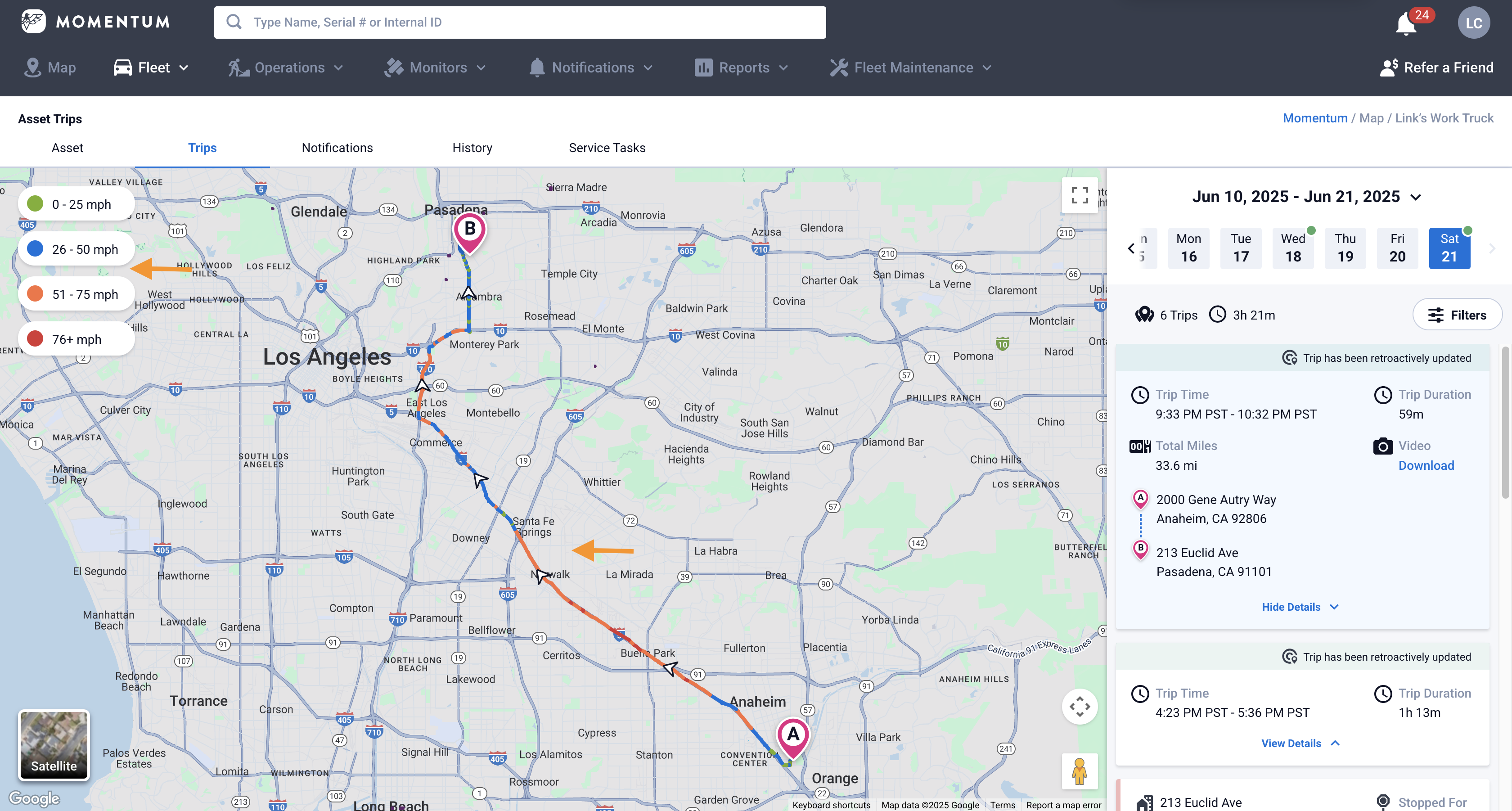
Task: Click the Refer a Friend icon
Action: [x=1389, y=68]
